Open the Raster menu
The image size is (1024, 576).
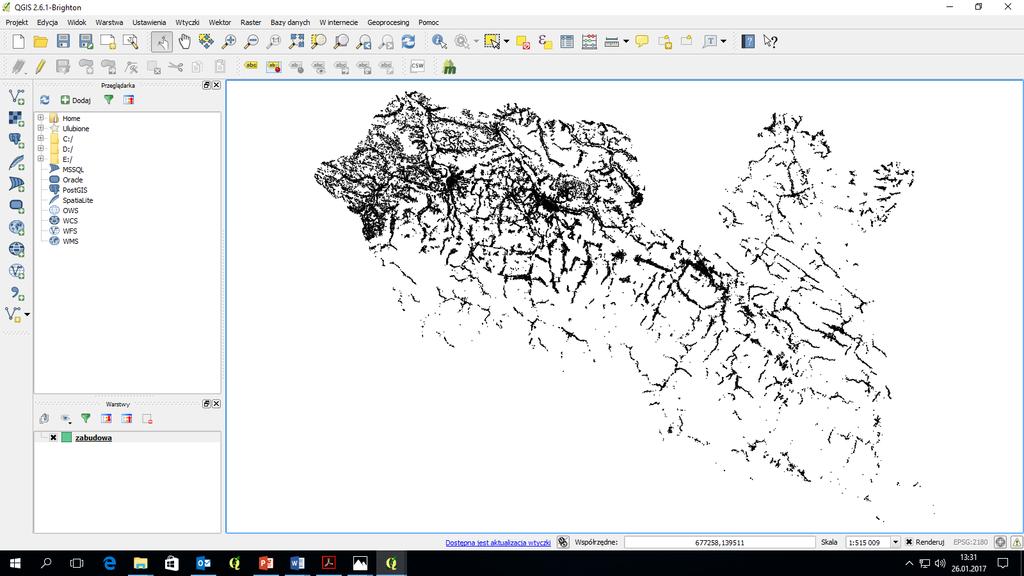(x=251, y=22)
